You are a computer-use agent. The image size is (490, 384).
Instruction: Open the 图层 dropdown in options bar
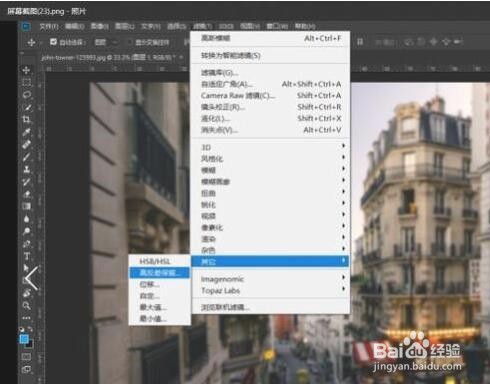[x=106, y=42]
